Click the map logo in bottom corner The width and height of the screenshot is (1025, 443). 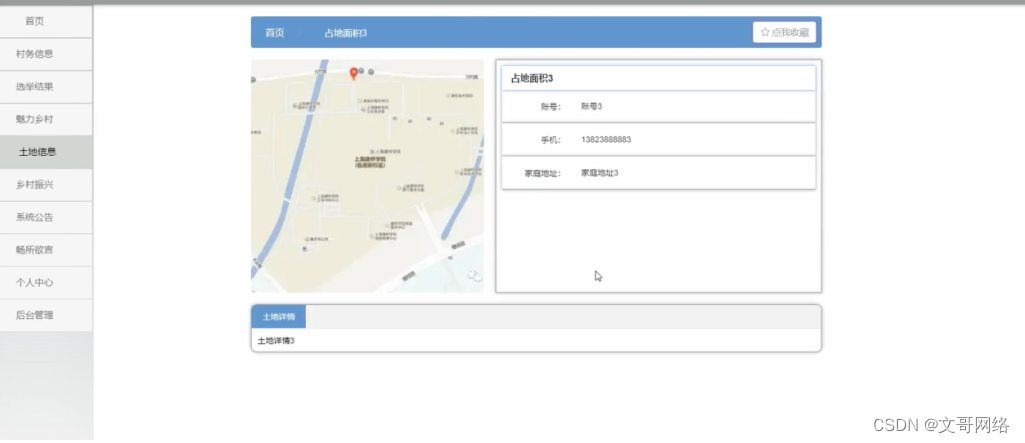[x=475, y=276]
